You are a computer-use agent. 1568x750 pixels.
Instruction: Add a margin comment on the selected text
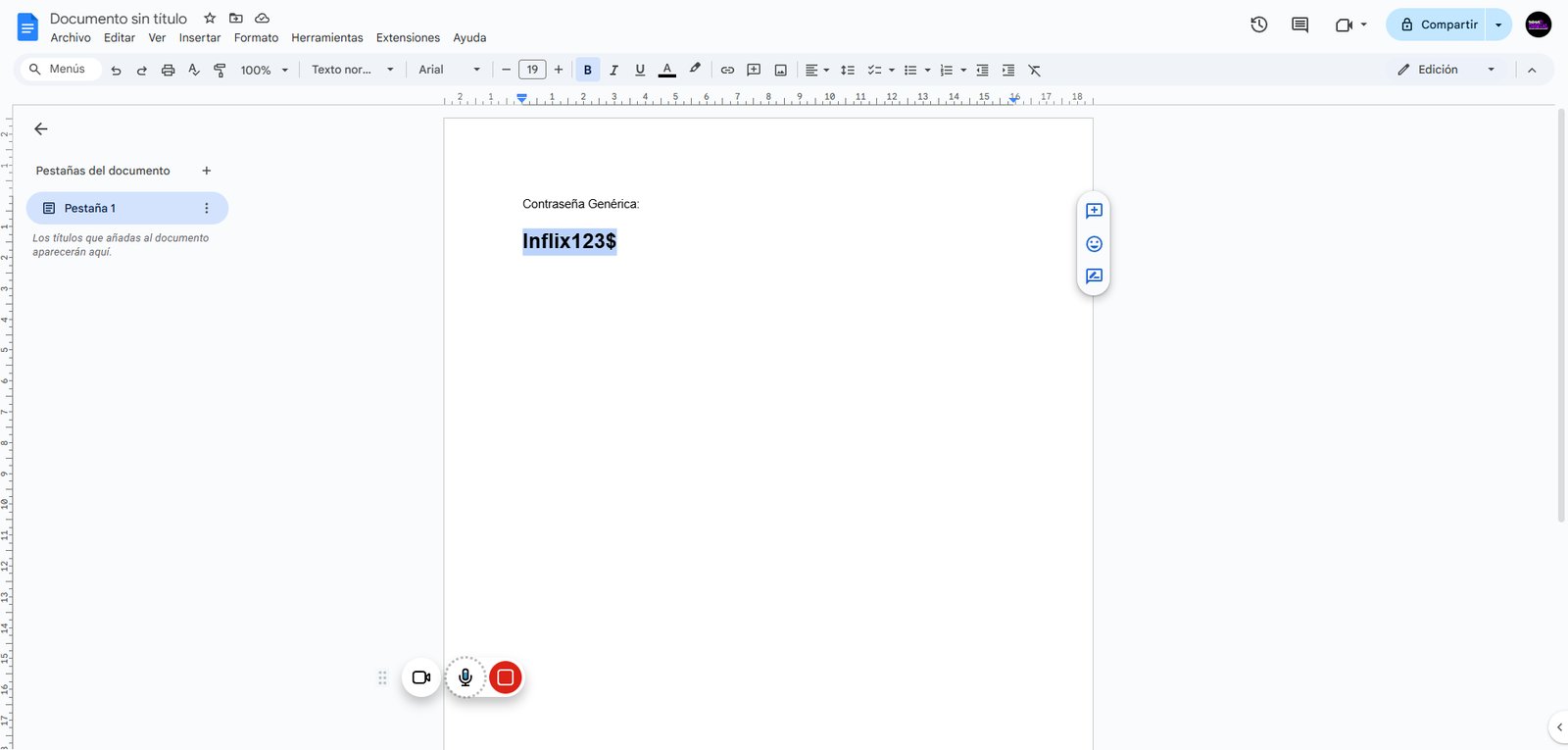pyautogui.click(x=1094, y=211)
